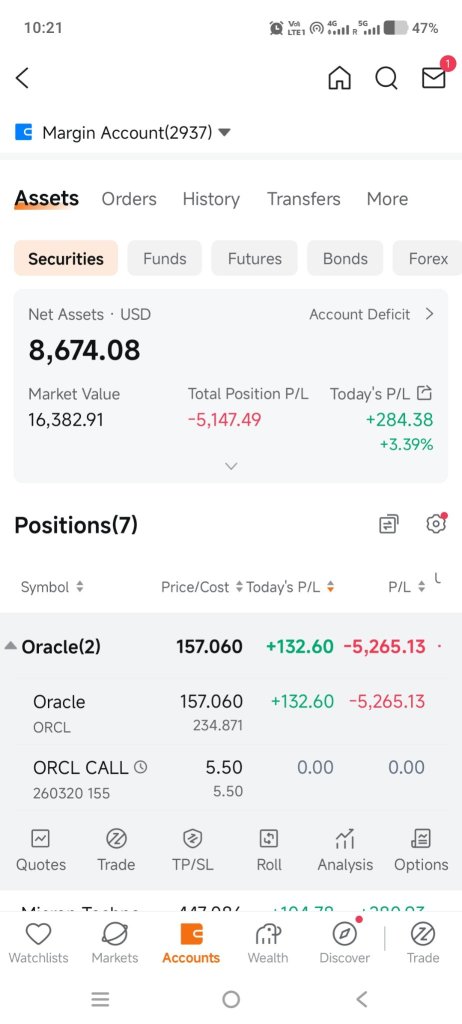The width and height of the screenshot is (462, 1024).
Task: Open Roll for the ORCL call
Action: 269,850
